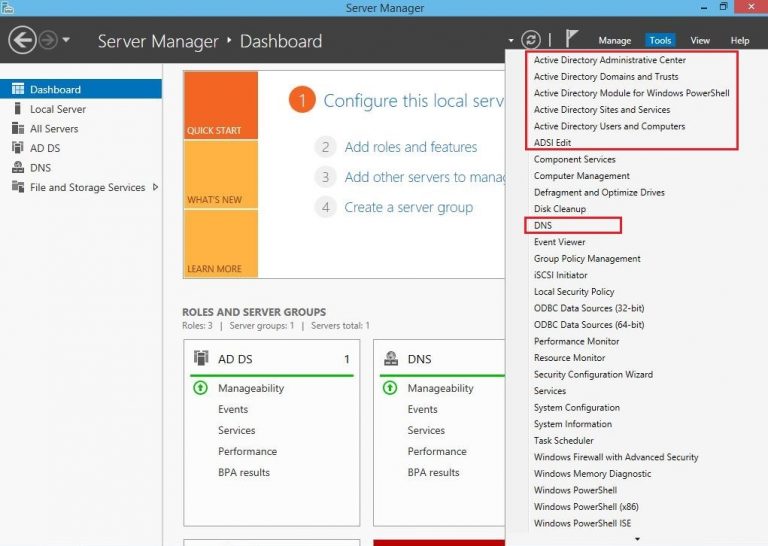Viewport: 768px width, 546px height.
Task: Open Active Directory Sites and Services
Action: point(601,110)
